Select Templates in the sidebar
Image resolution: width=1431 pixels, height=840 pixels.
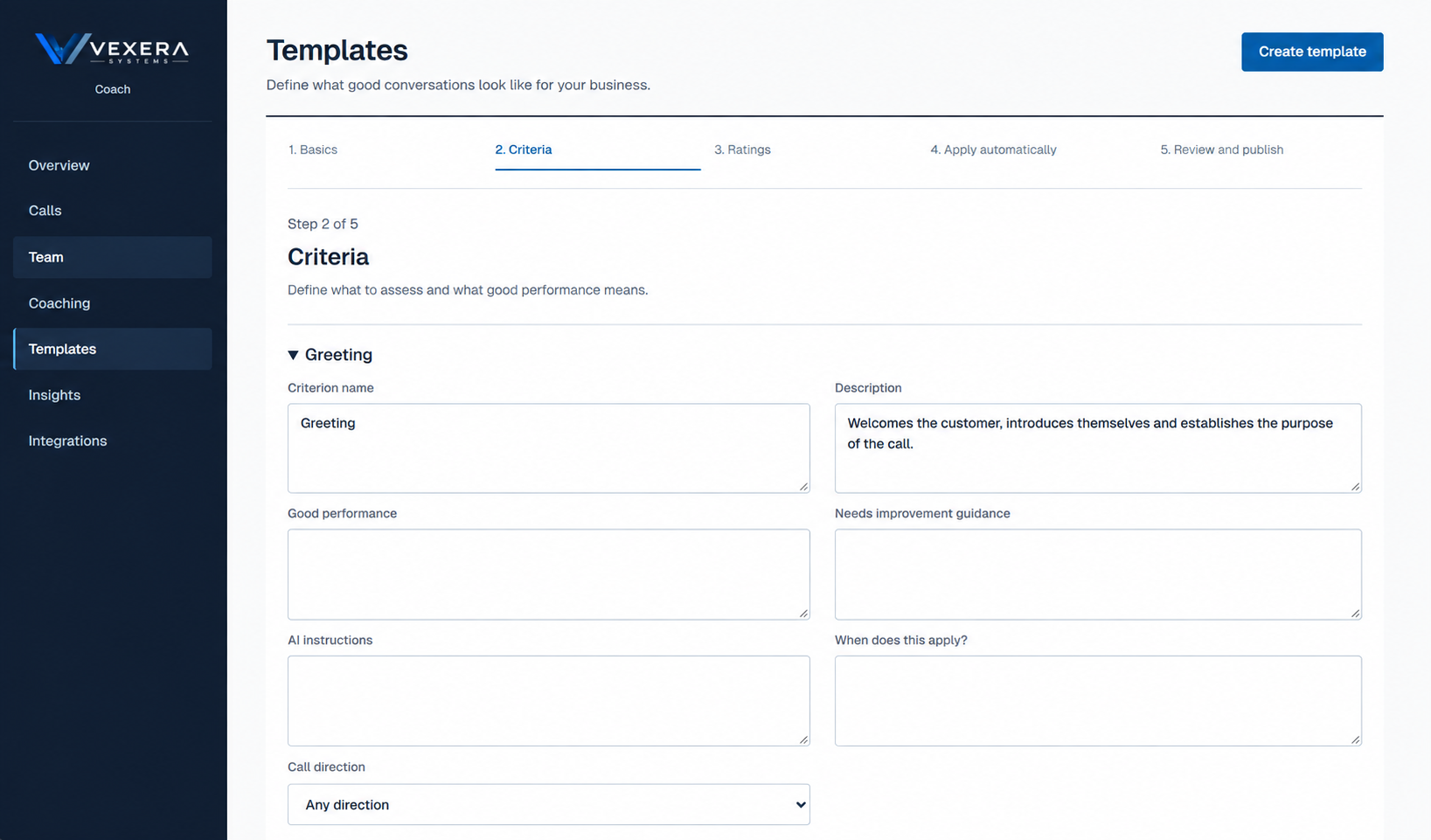click(x=112, y=349)
